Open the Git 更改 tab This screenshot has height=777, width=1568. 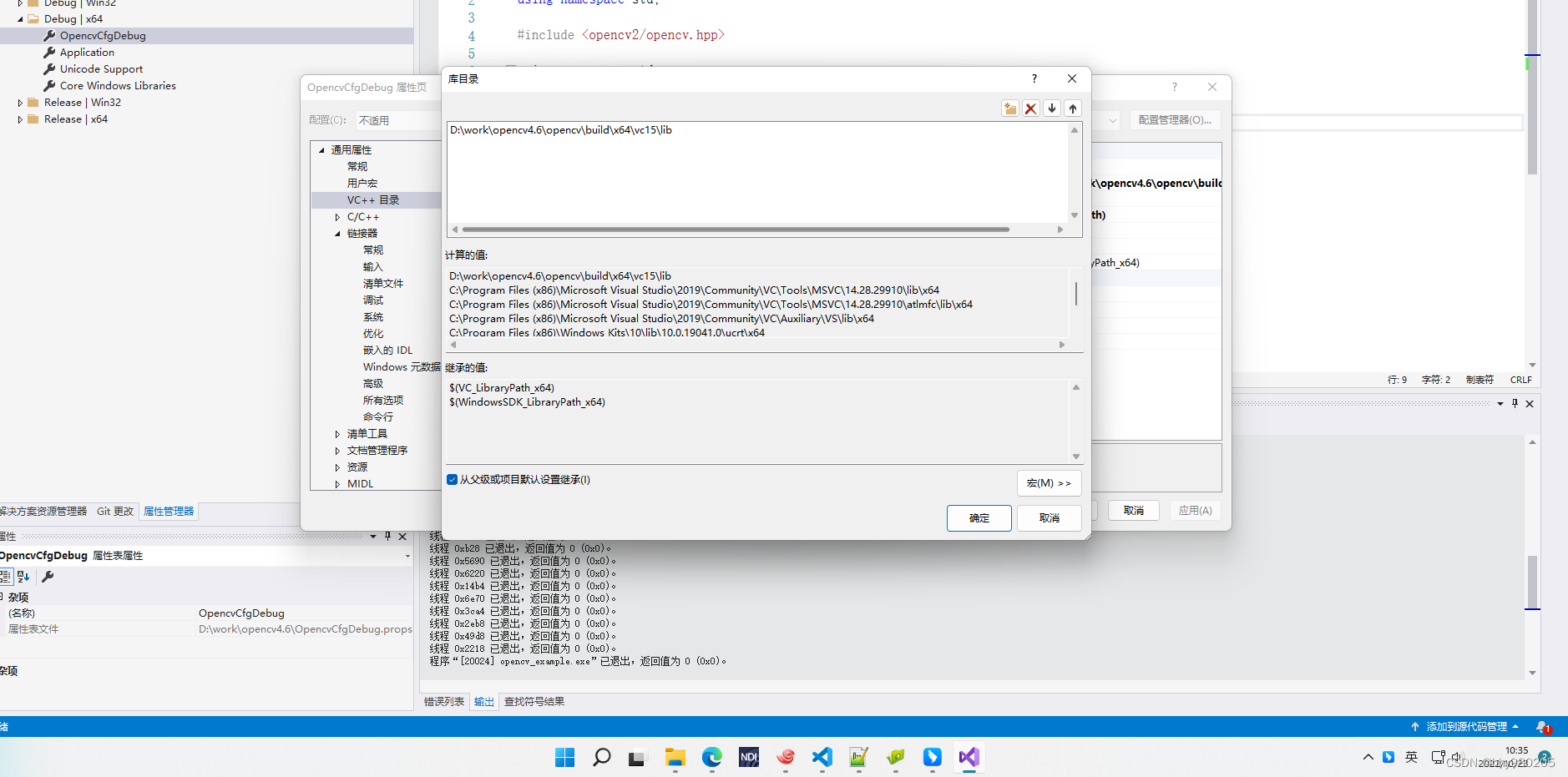pos(114,511)
